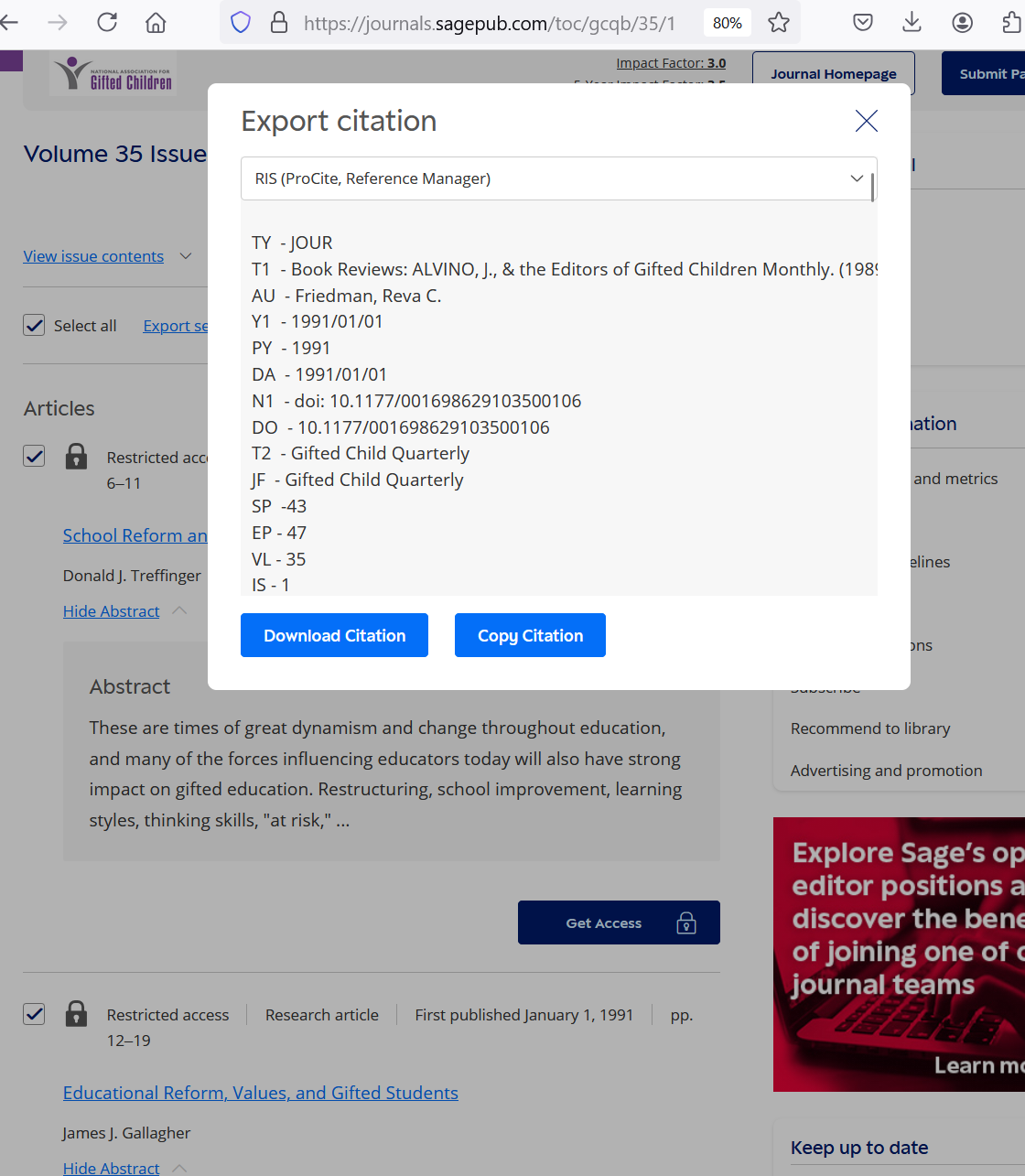Click the TY - JOUR line
The height and width of the screenshot is (1176, 1025).
[292, 243]
